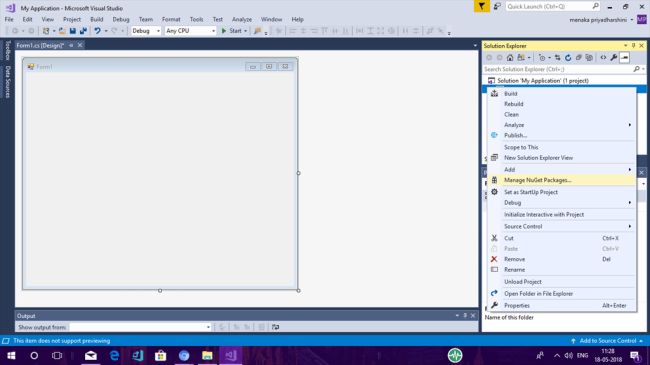Select Set as StartUp Project
This screenshot has width=650, height=365.
562,192
